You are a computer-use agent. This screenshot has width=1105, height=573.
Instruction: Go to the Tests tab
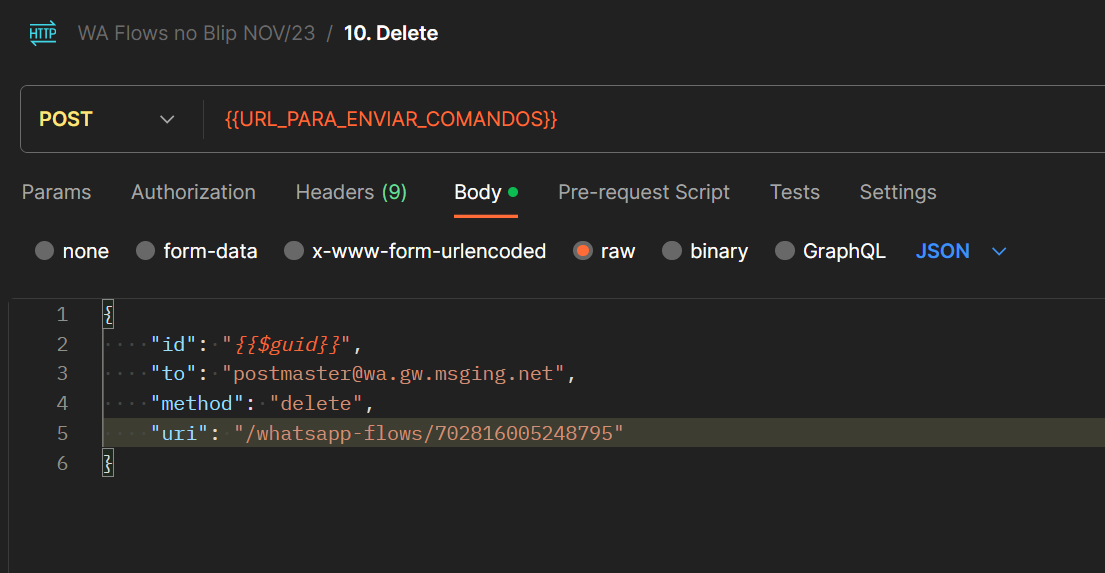(x=794, y=192)
